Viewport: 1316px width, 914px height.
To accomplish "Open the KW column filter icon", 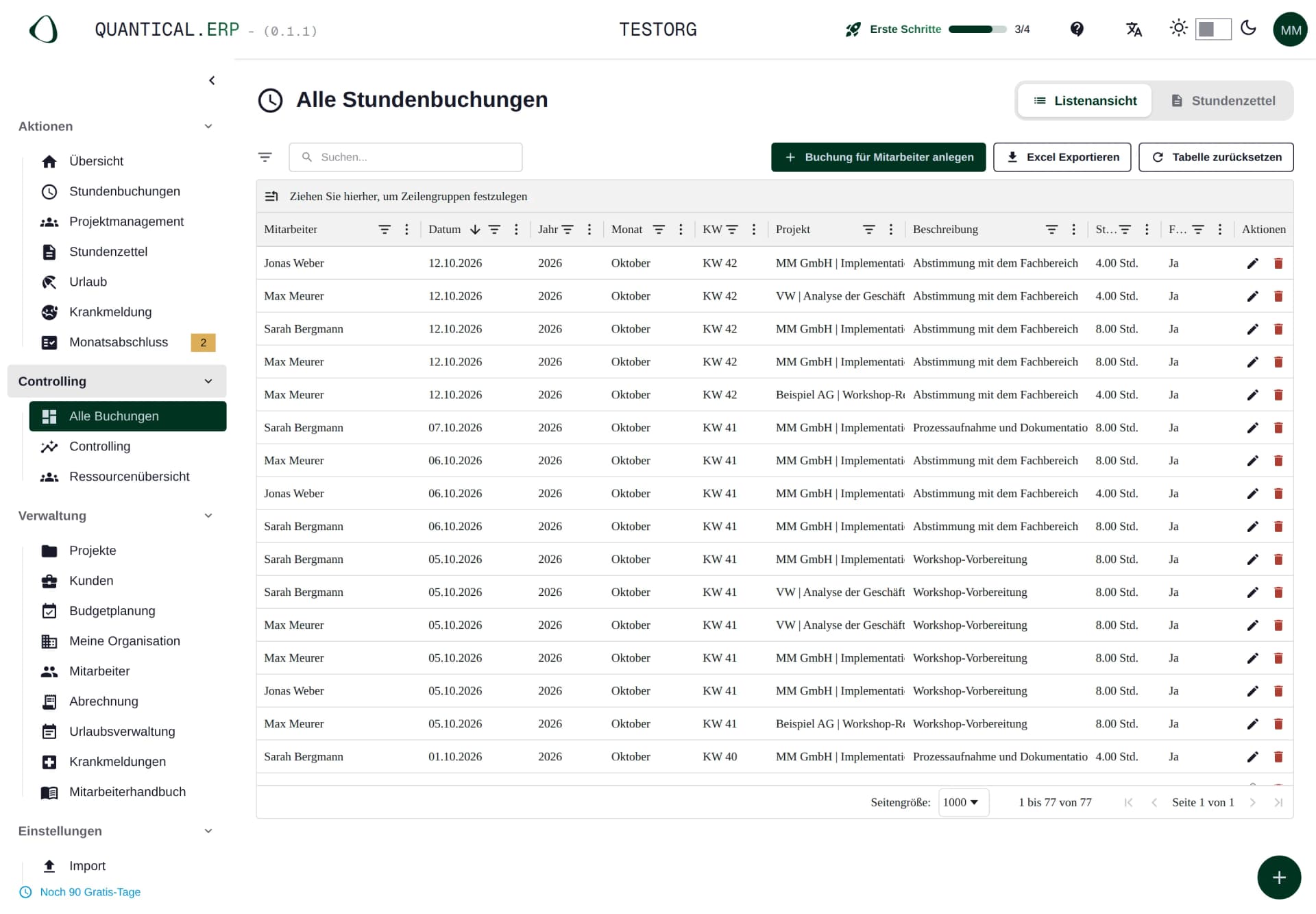I will tap(732, 230).
